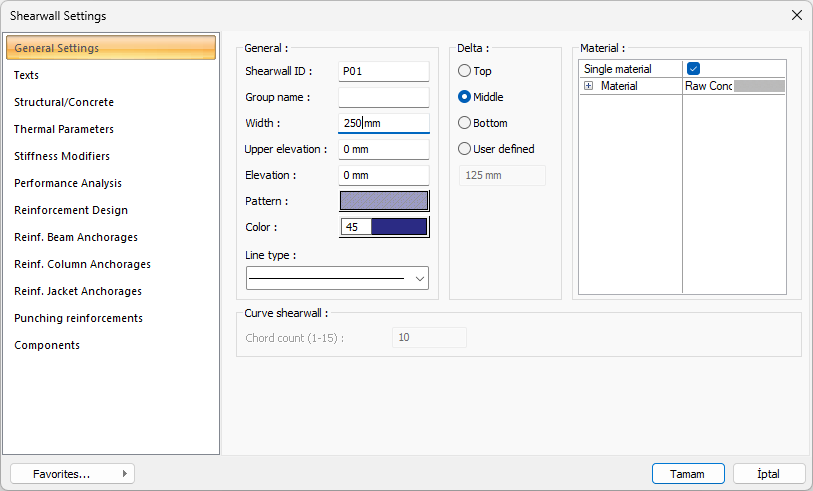
Task: Select Punching reinforcements in sidebar
Action: tap(78, 318)
